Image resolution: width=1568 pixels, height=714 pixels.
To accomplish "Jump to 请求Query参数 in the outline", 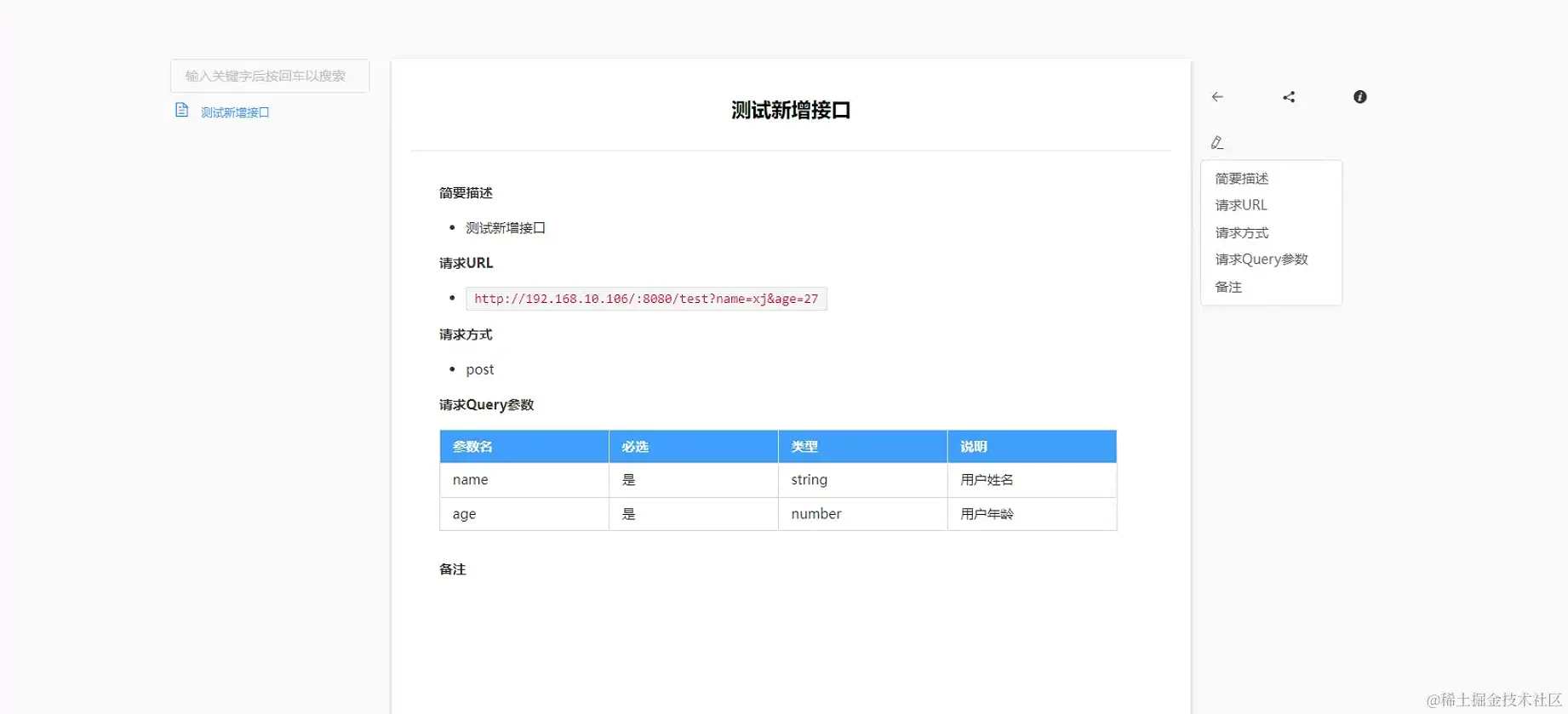I will (x=1262, y=260).
